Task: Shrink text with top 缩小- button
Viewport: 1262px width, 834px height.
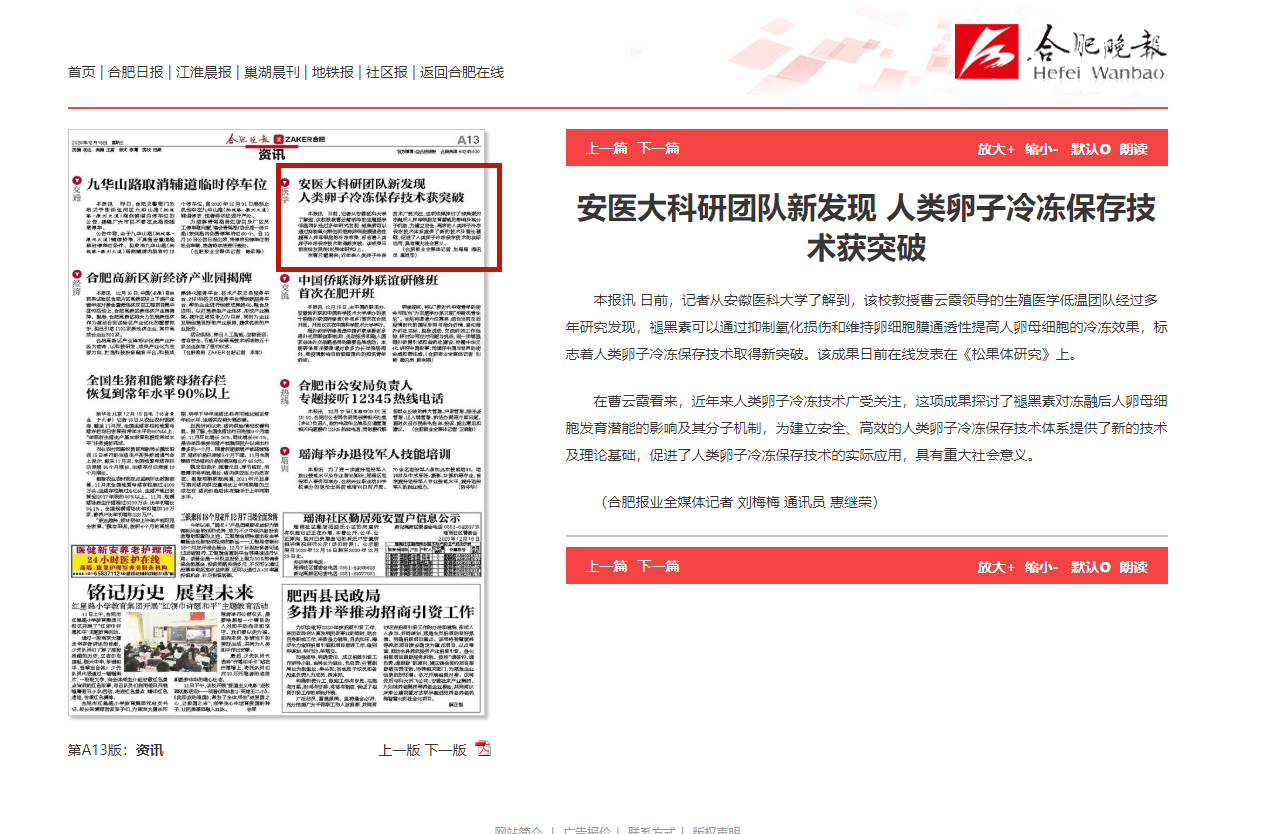Action: [1041, 149]
